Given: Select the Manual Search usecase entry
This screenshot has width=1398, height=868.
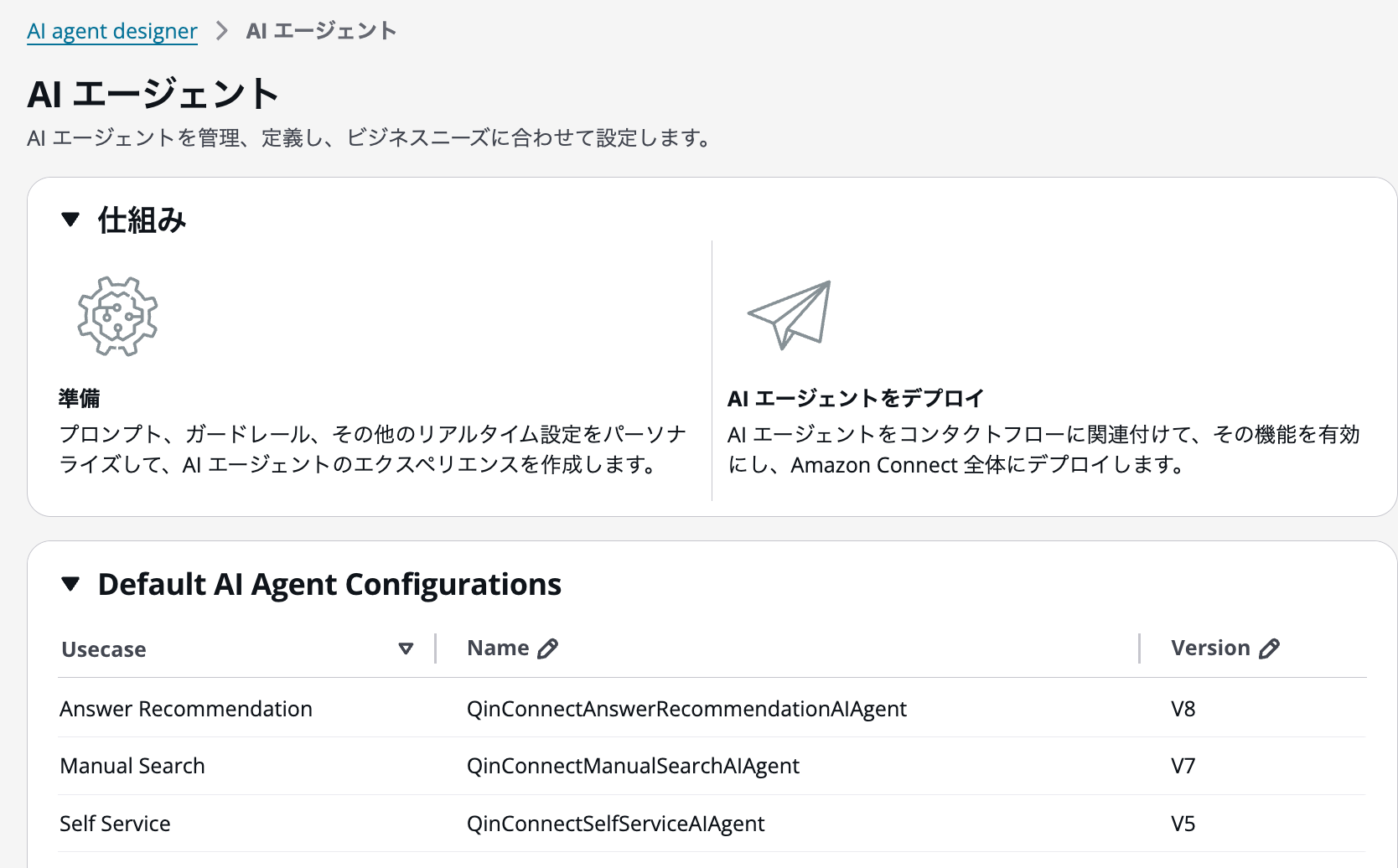Looking at the screenshot, I should click(132, 765).
